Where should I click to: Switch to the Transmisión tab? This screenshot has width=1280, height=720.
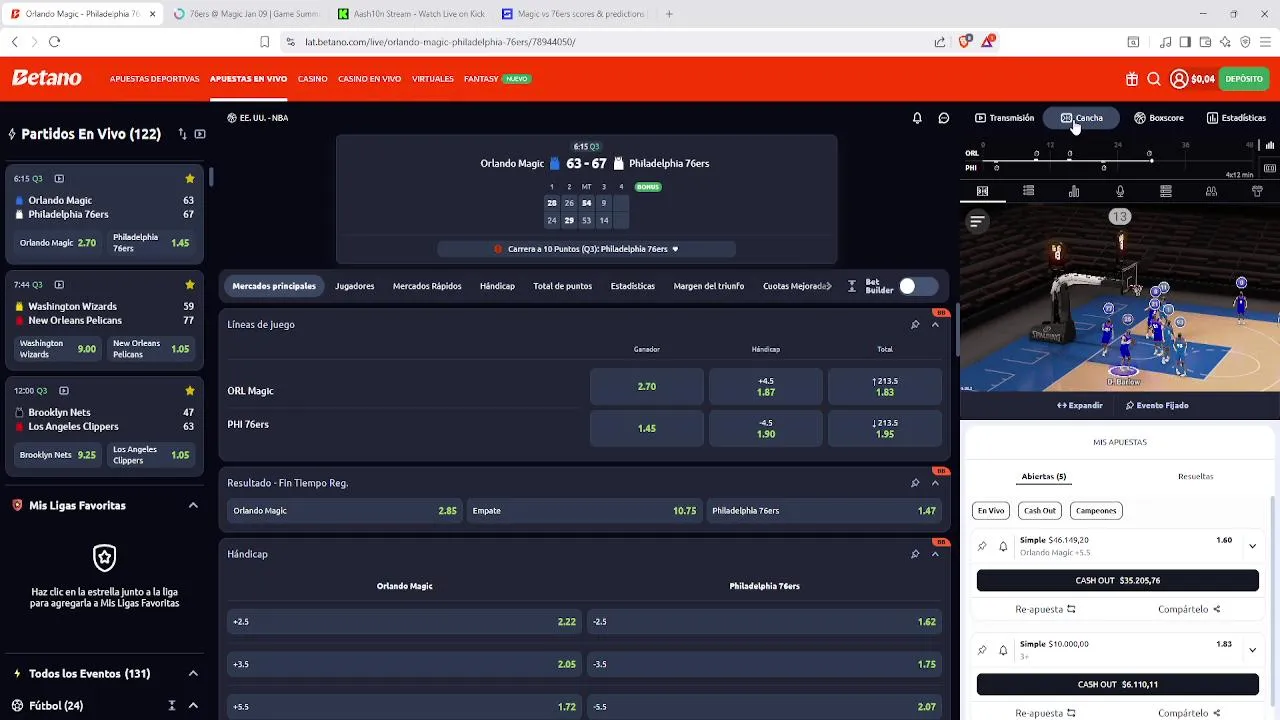[x=1004, y=118]
